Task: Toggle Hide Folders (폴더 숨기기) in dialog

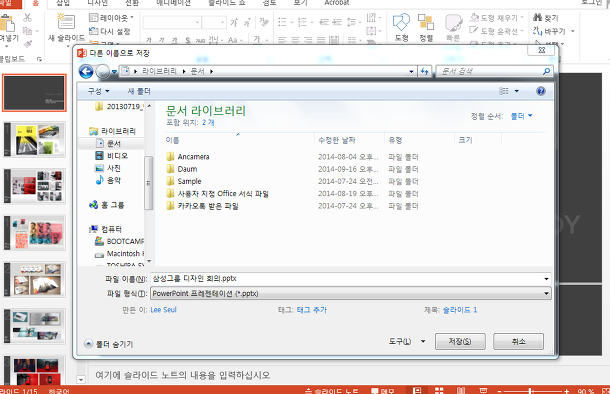Action: click(x=109, y=344)
